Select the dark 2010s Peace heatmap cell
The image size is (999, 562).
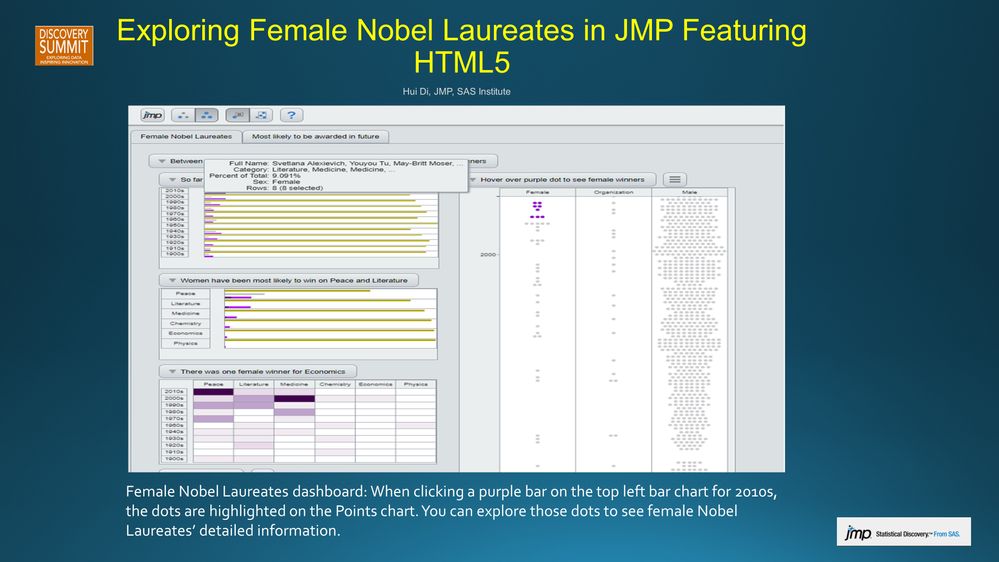pos(213,392)
